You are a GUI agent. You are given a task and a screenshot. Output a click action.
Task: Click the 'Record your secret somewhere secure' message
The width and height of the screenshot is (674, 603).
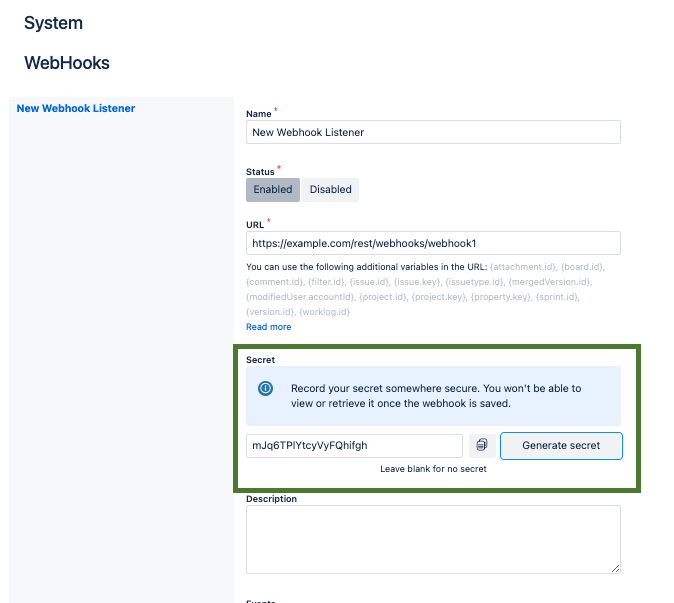click(436, 396)
